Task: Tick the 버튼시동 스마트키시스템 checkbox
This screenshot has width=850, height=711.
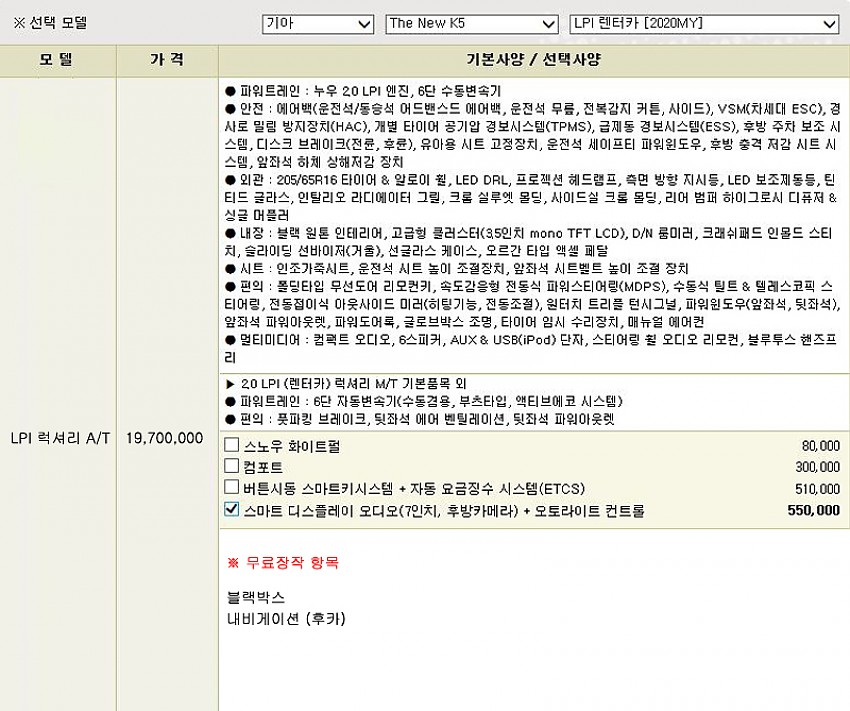Action: 232,488
